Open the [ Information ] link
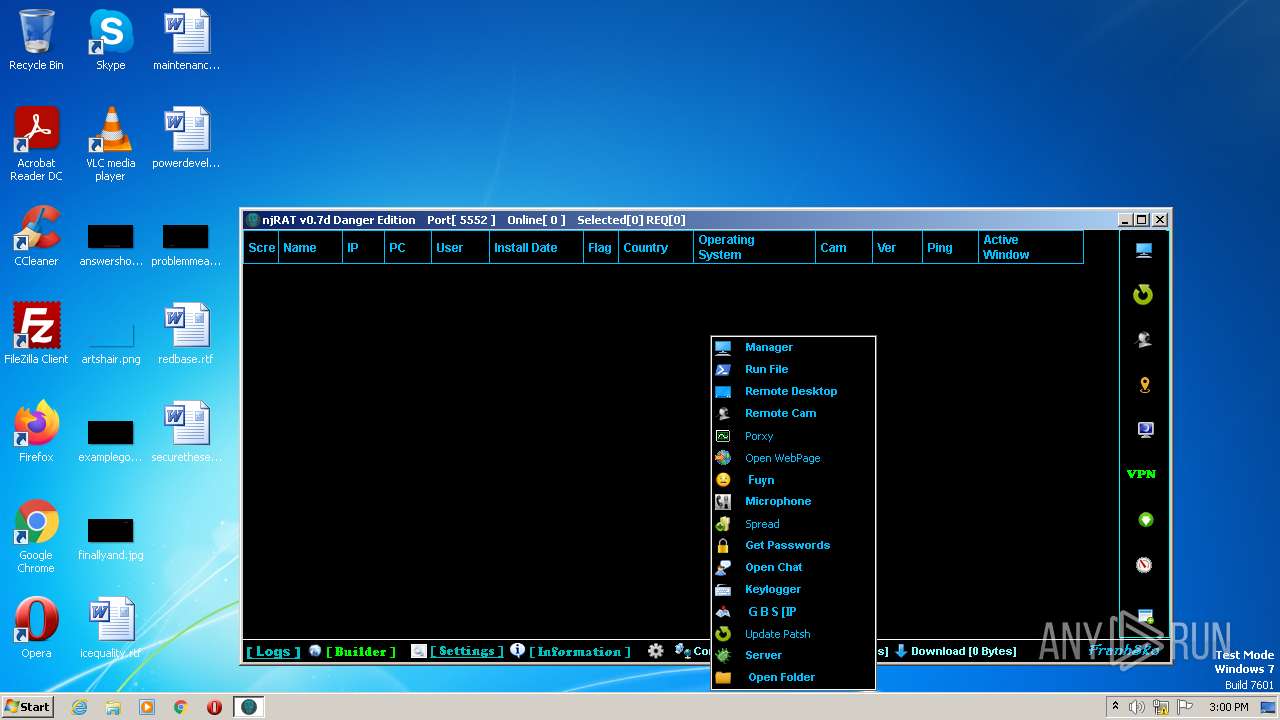The width and height of the screenshot is (1280, 720). (580, 651)
